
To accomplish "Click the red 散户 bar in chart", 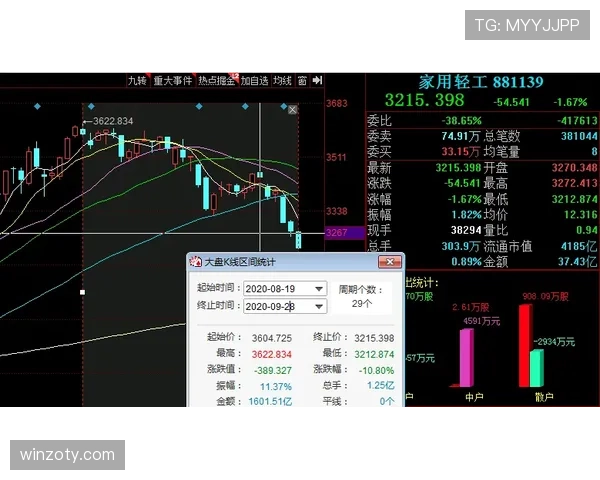I will coord(525,346).
